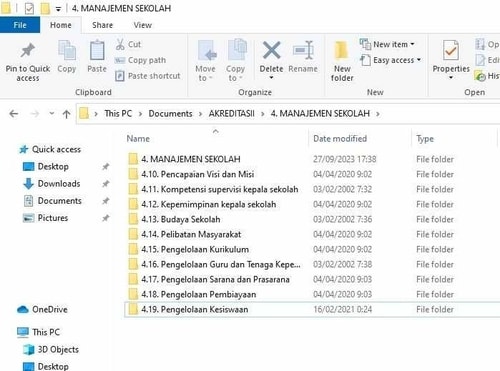Viewport: 500px width, 371px height.
Task: Select folder 4.14. Pelibatan Masyarakat
Action: pos(185,234)
